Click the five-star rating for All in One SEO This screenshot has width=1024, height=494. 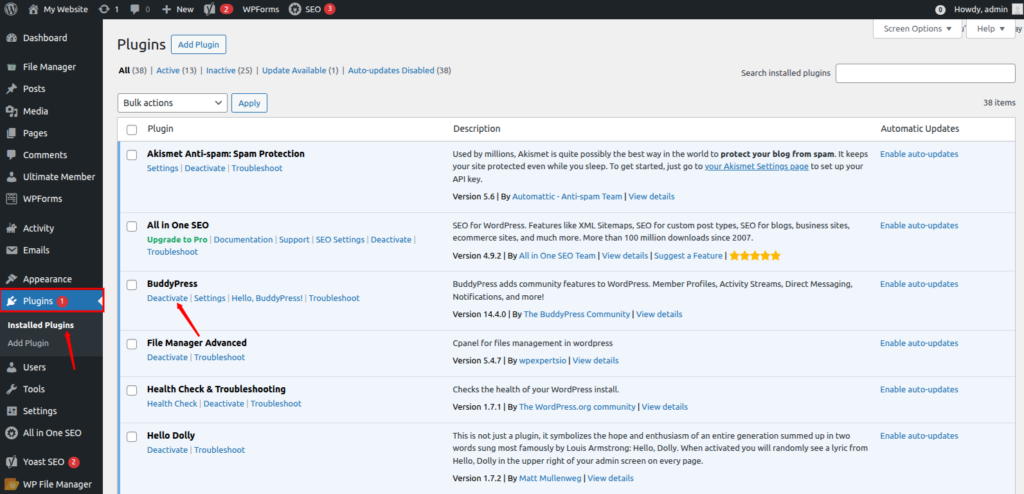(755, 256)
